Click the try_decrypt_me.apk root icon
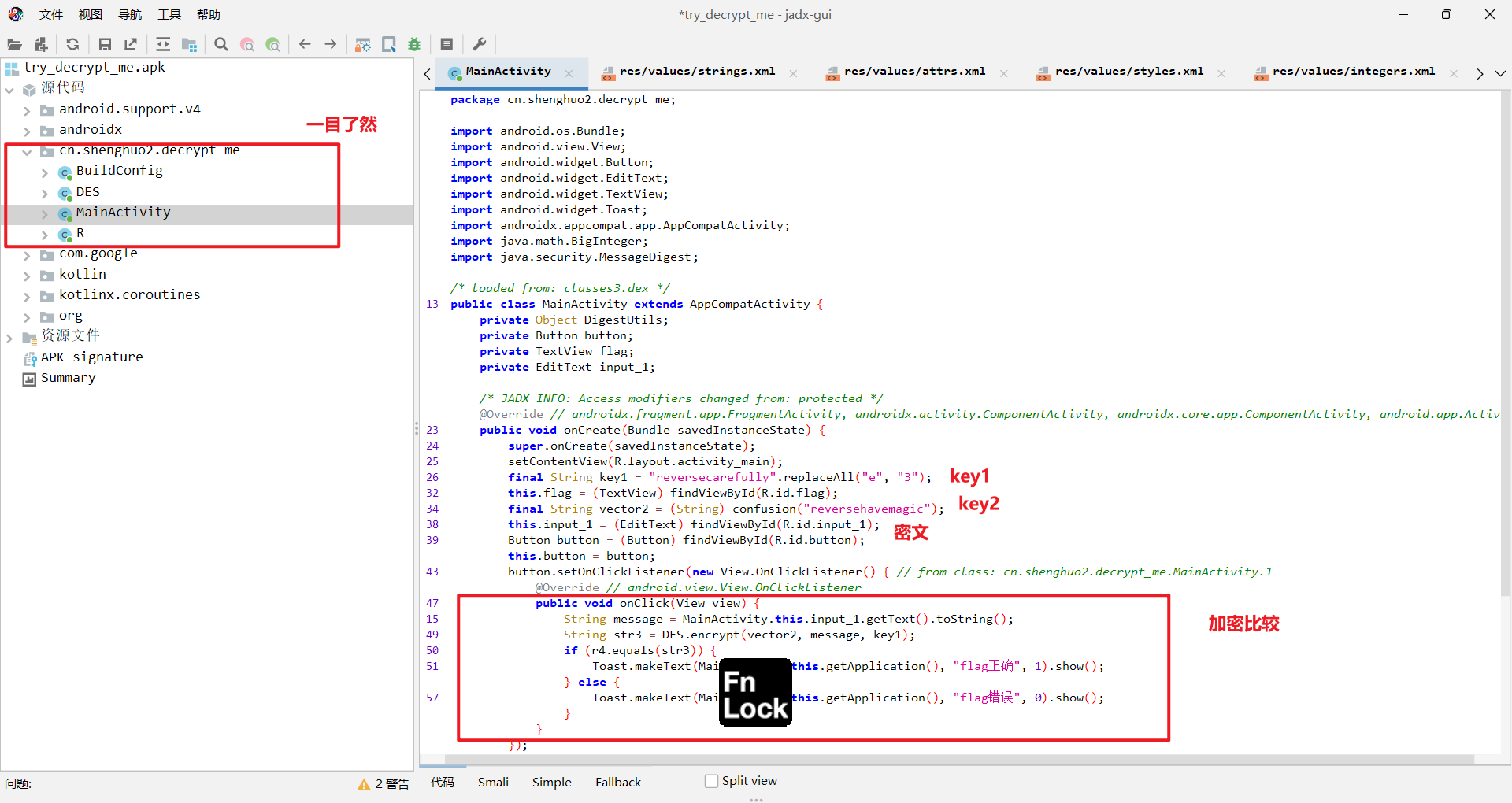The image size is (1512, 803). point(12,68)
